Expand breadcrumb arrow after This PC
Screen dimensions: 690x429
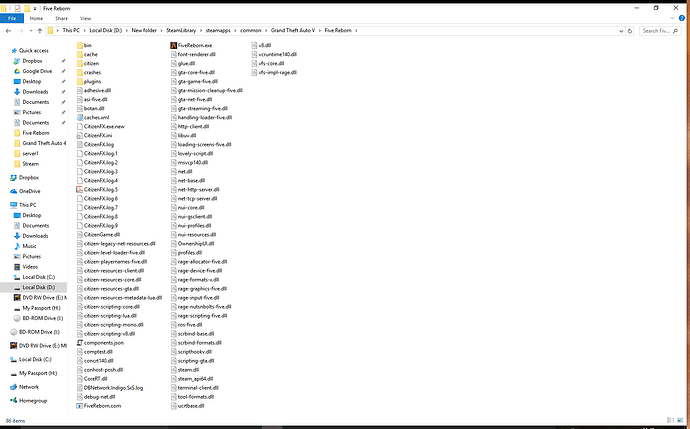tap(84, 31)
